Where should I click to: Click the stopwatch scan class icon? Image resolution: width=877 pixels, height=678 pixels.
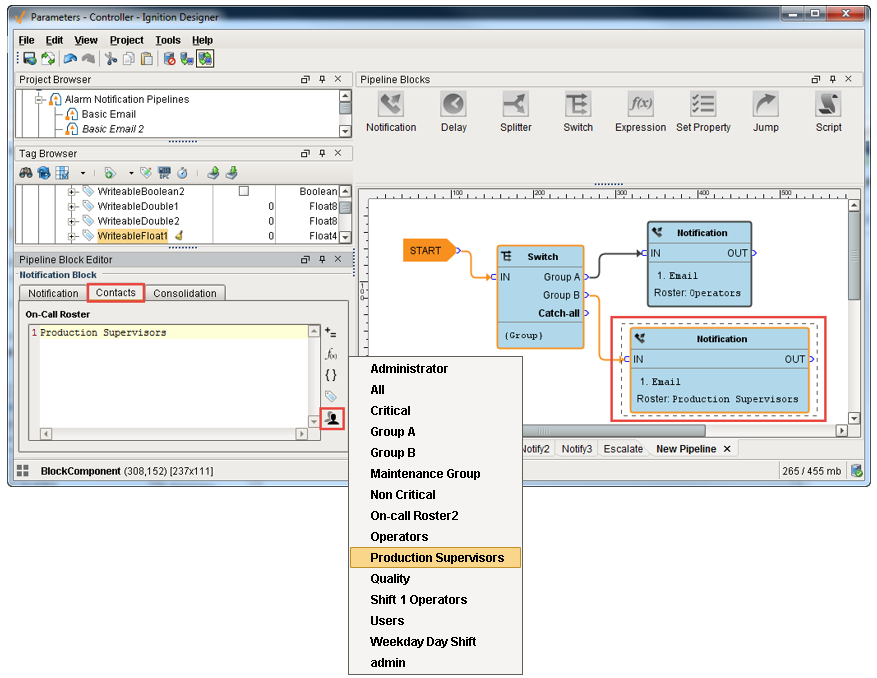(x=182, y=173)
